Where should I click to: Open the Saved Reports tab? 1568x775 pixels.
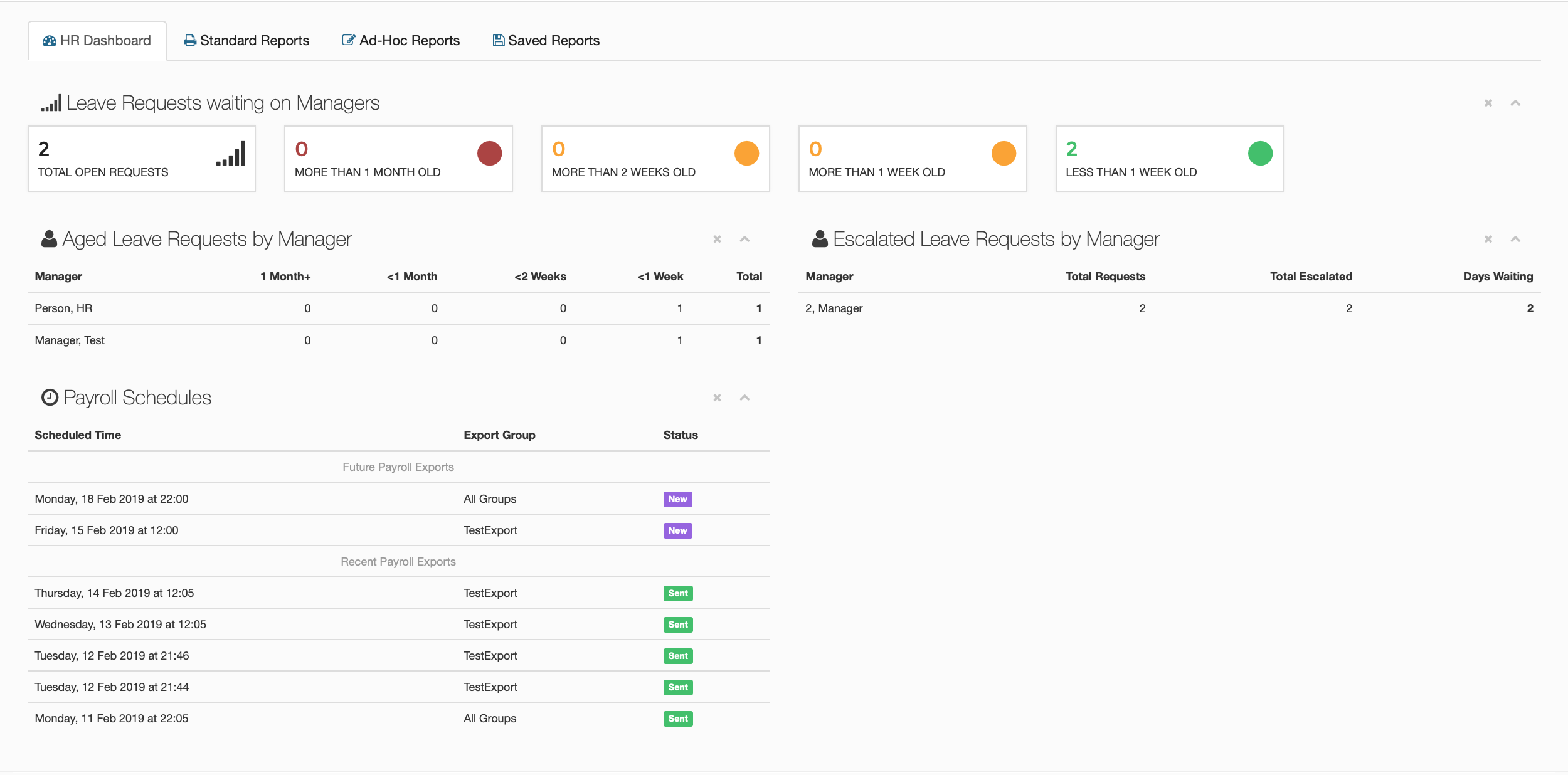[x=546, y=41]
